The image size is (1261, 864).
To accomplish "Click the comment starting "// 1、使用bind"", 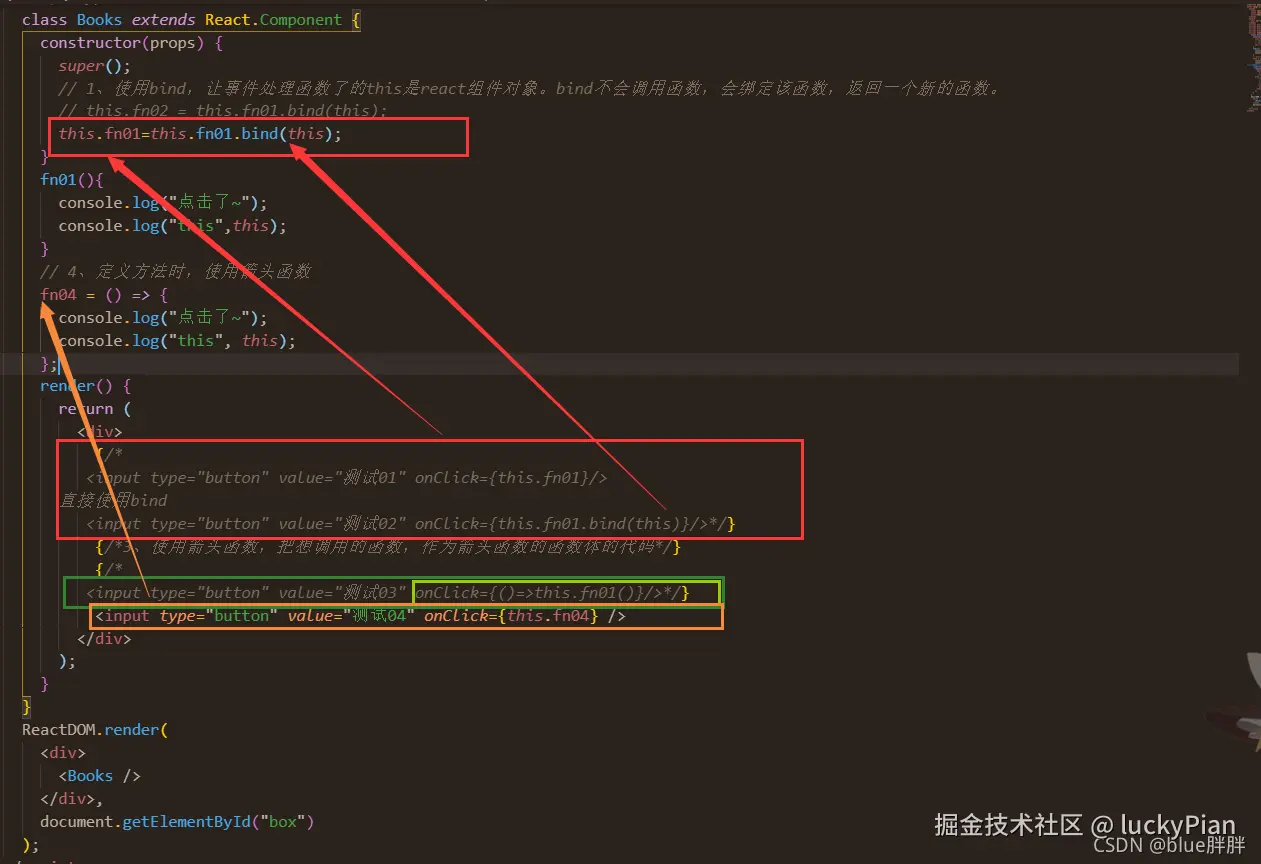I will pyautogui.click(x=529, y=88).
